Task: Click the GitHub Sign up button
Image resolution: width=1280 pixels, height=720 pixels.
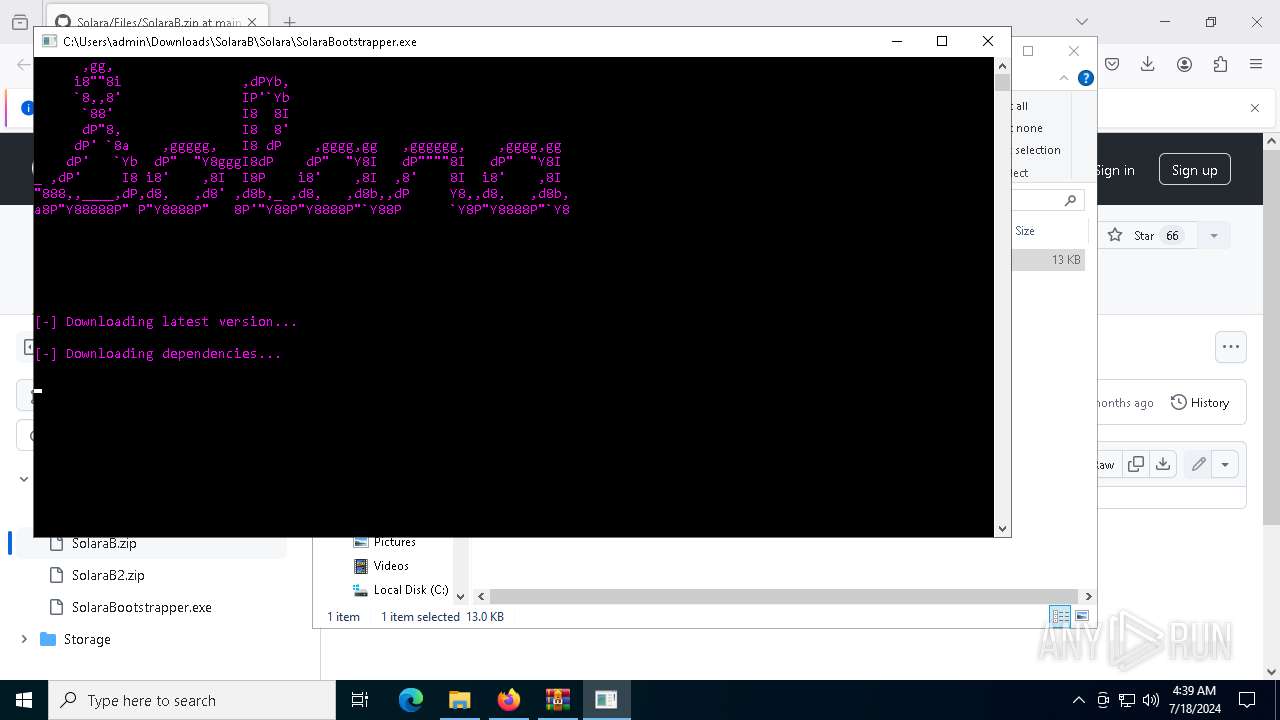Action: pyautogui.click(x=1194, y=170)
